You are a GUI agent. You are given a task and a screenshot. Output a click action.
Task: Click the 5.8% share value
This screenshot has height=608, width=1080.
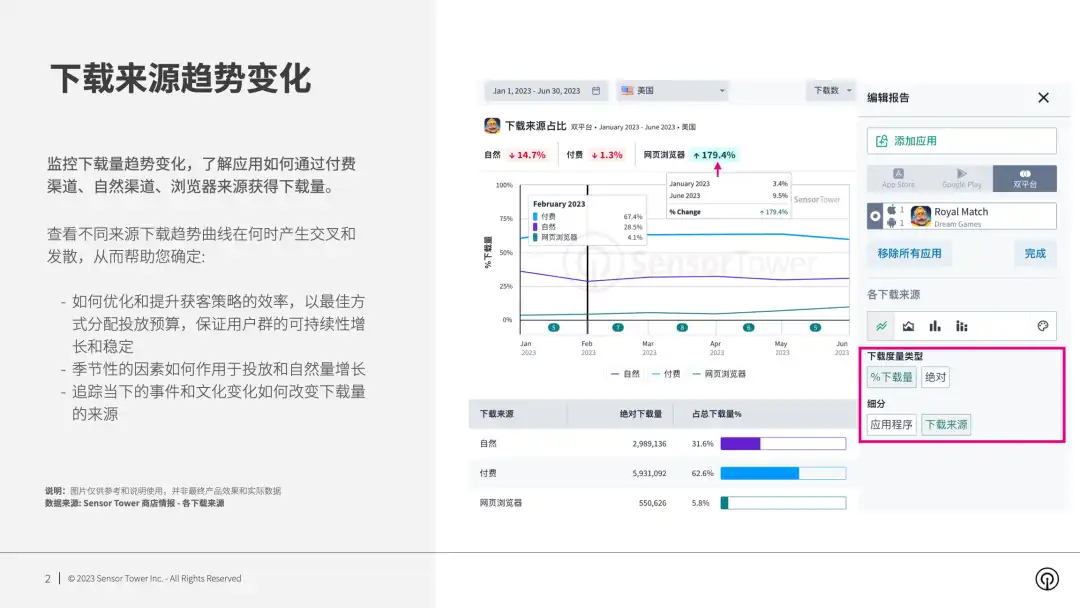point(700,503)
